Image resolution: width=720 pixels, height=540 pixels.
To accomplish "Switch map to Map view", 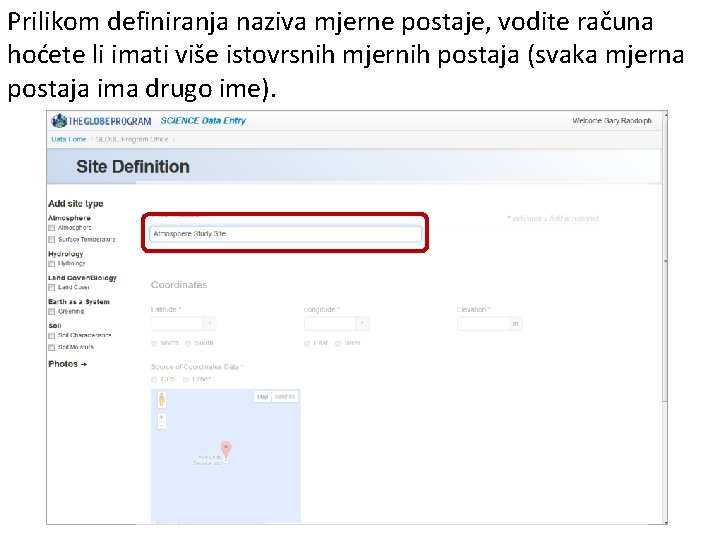I will [263, 397].
